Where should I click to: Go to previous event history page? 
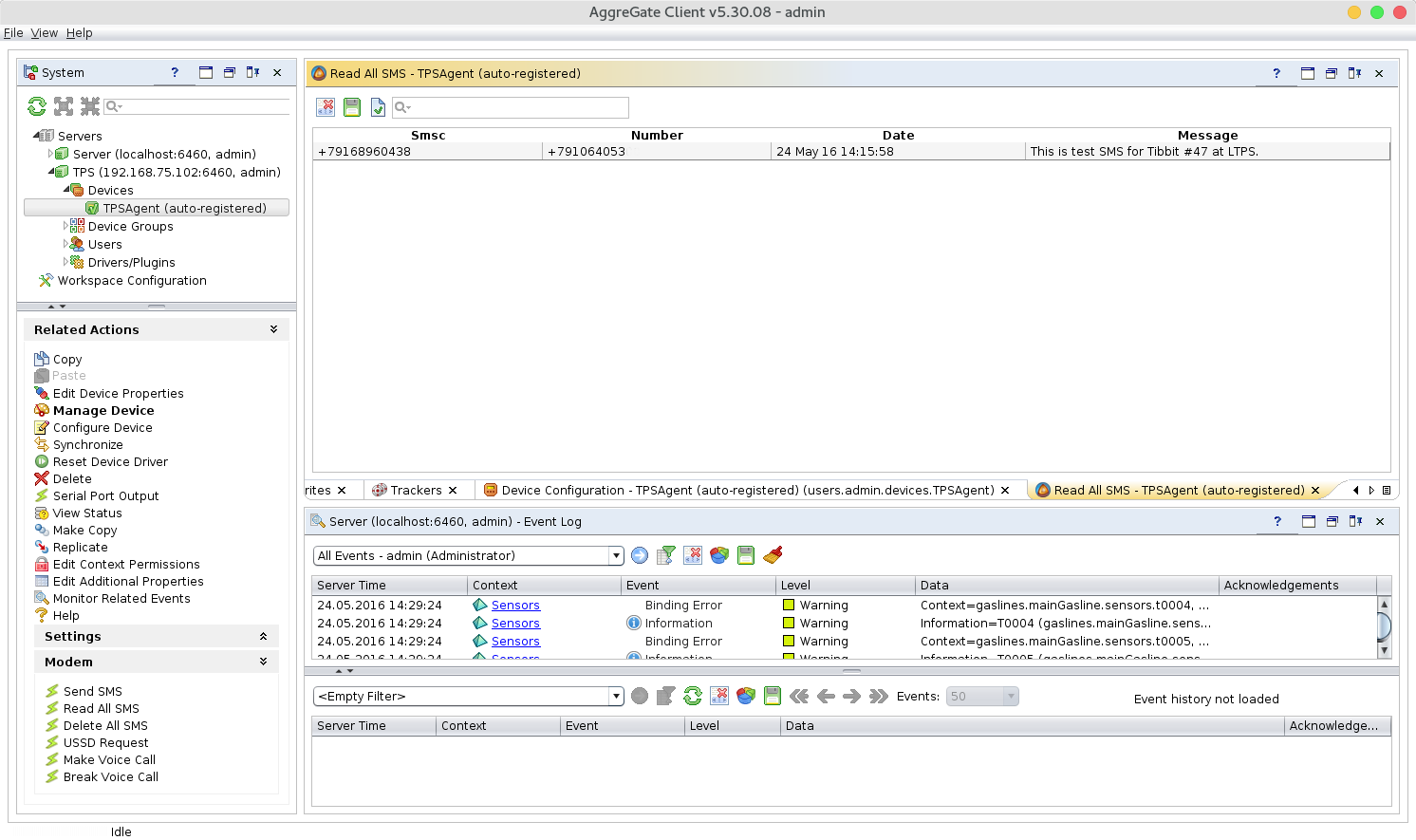(826, 696)
